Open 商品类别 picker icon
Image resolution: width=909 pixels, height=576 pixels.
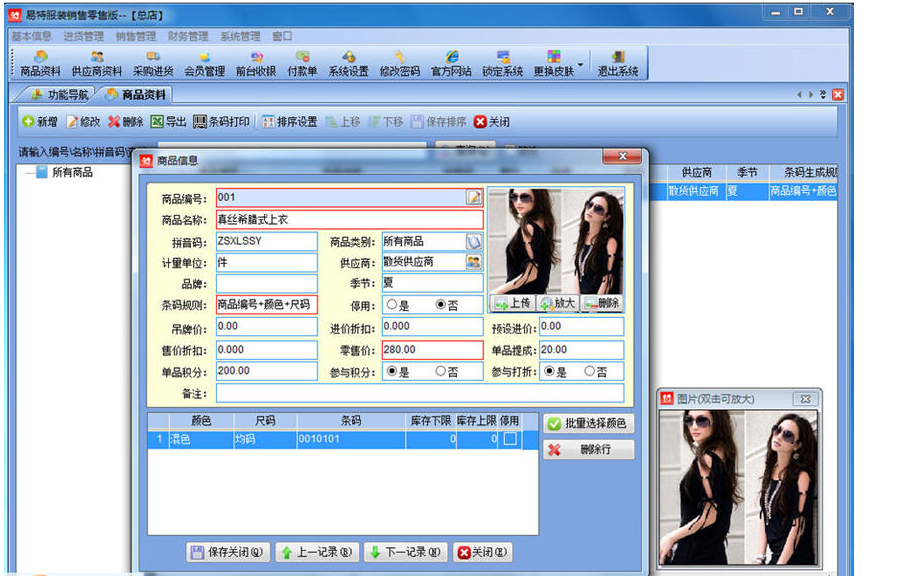point(474,241)
